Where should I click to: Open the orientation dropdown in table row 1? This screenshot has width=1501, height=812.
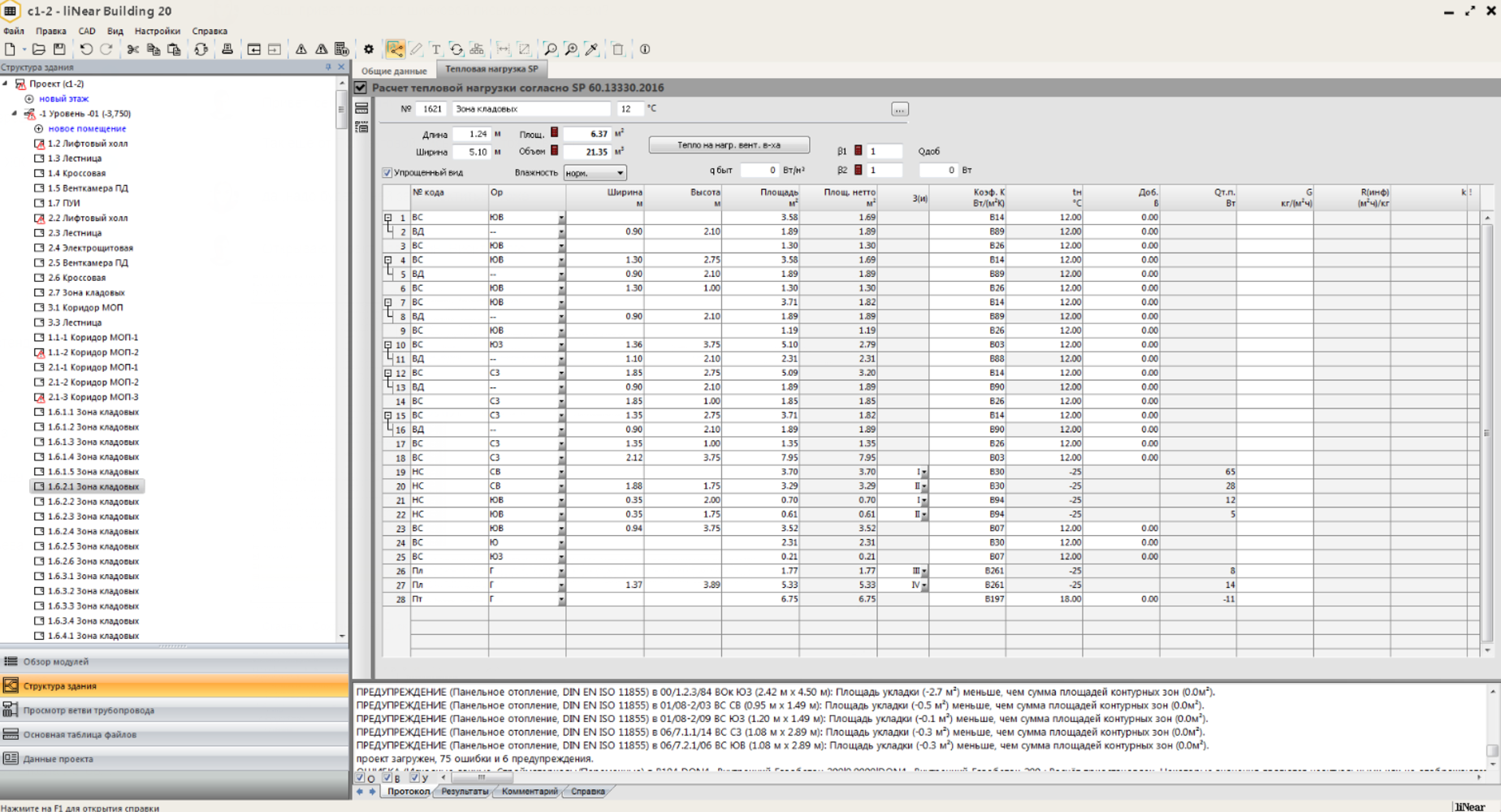tap(560, 218)
